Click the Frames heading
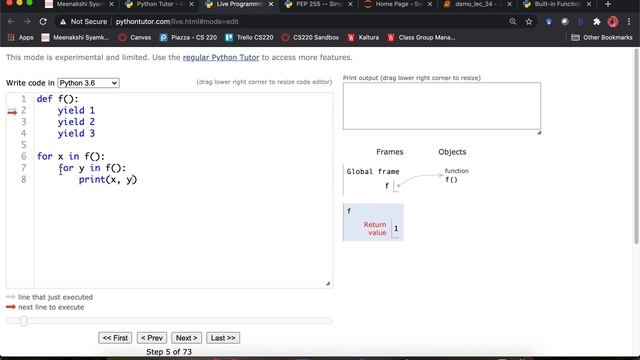This screenshot has height=360, width=640. click(x=390, y=152)
